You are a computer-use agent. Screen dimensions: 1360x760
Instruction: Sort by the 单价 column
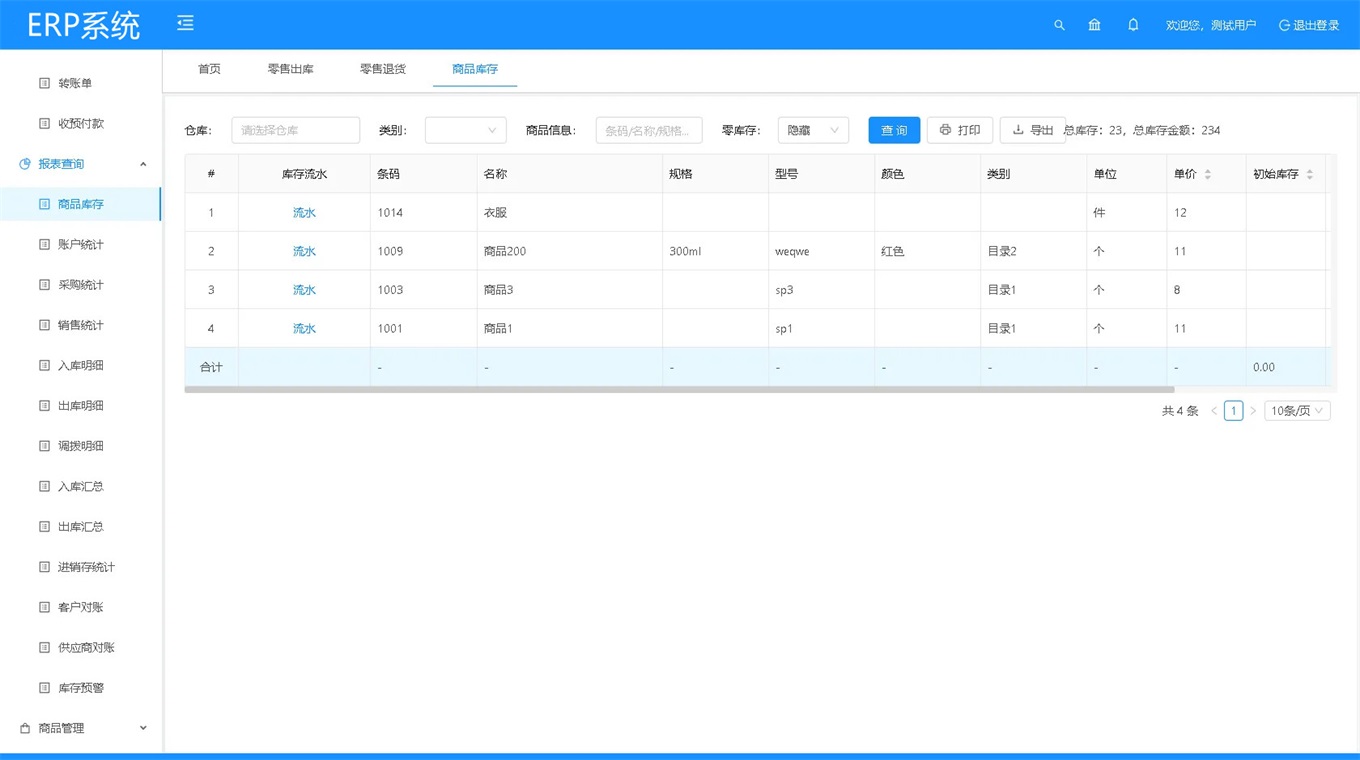(1207, 174)
